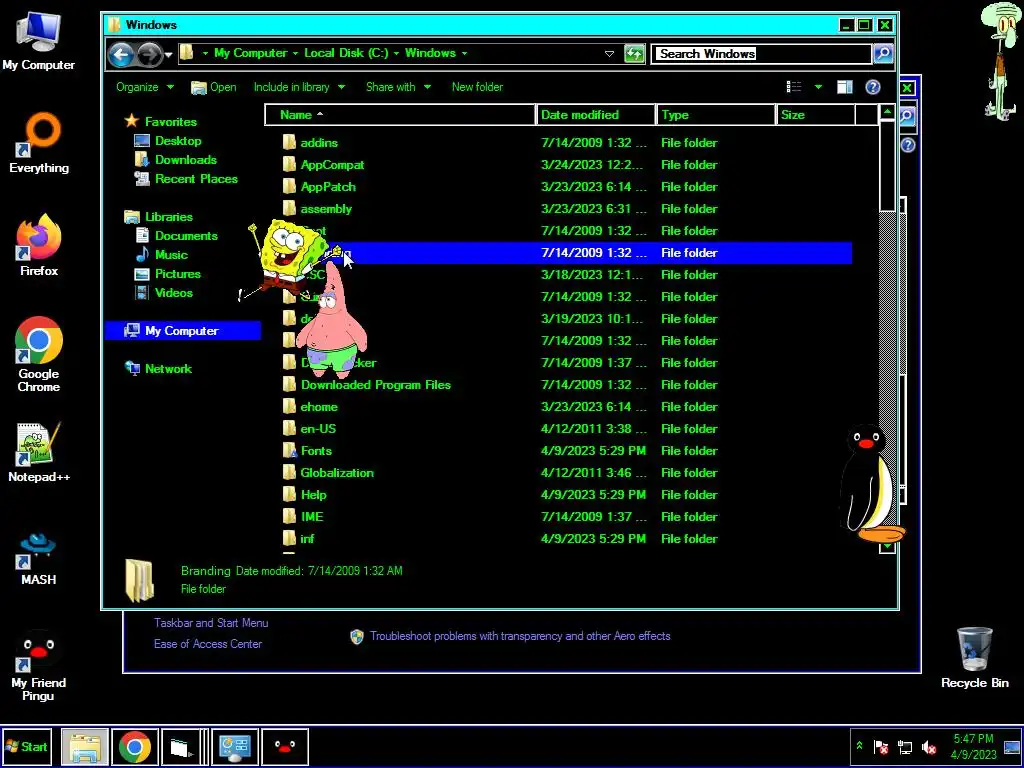Open Everything desktop shortcut
This screenshot has width=1024, height=768.
point(39,144)
